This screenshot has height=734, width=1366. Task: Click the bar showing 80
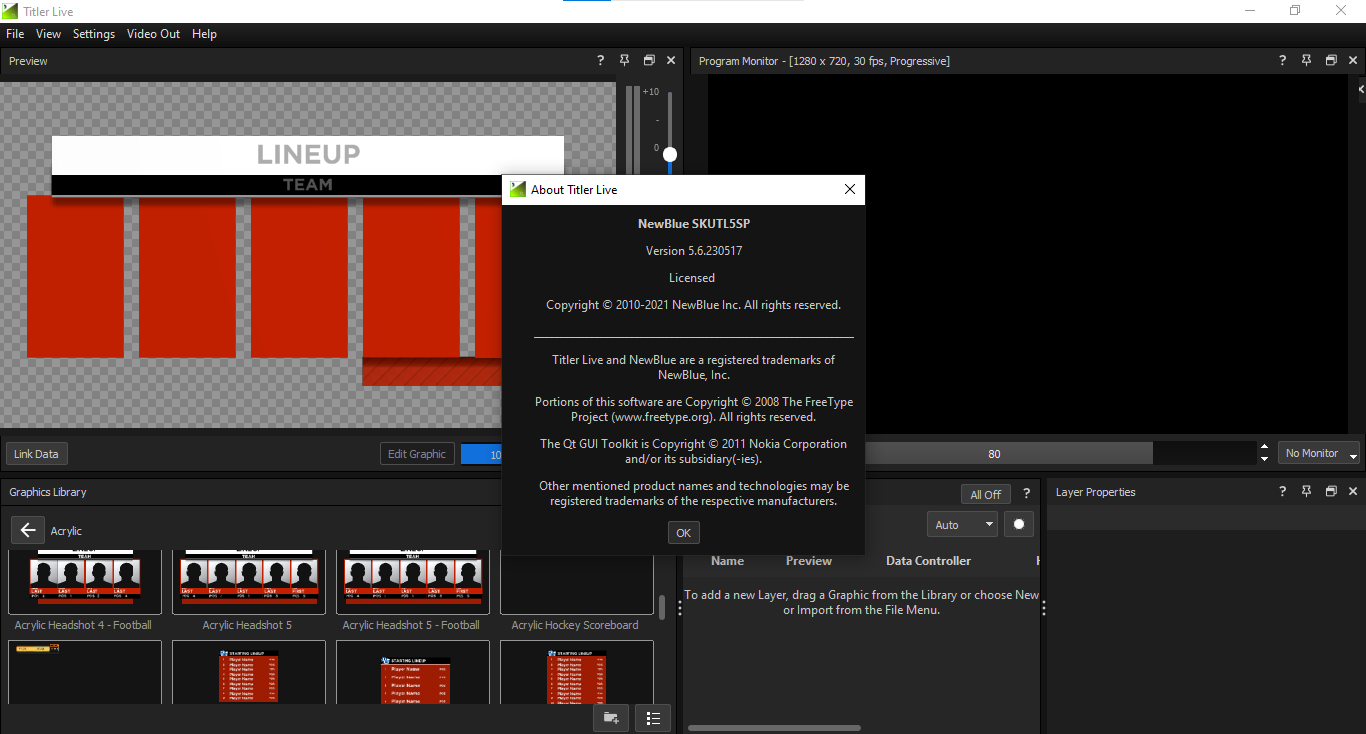[1008, 454]
